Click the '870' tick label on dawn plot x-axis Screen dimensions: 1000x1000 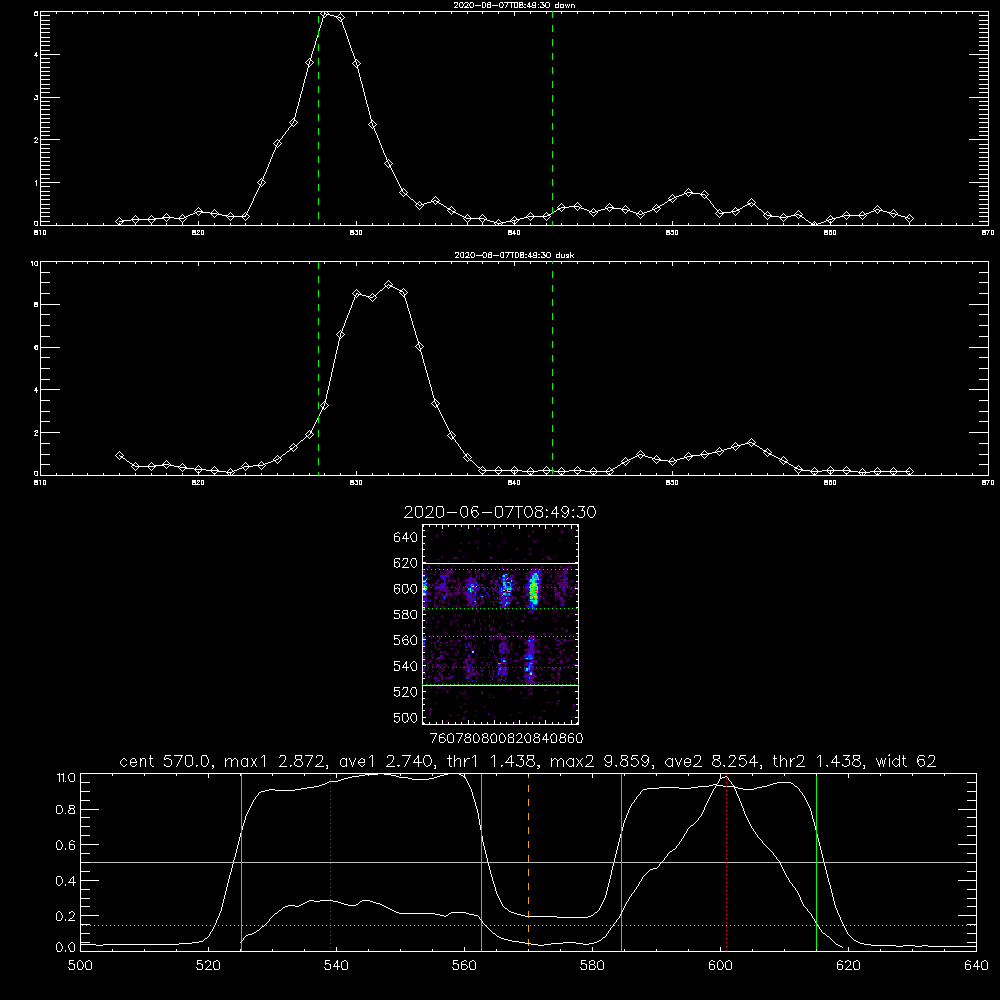(x=988, y=233)
